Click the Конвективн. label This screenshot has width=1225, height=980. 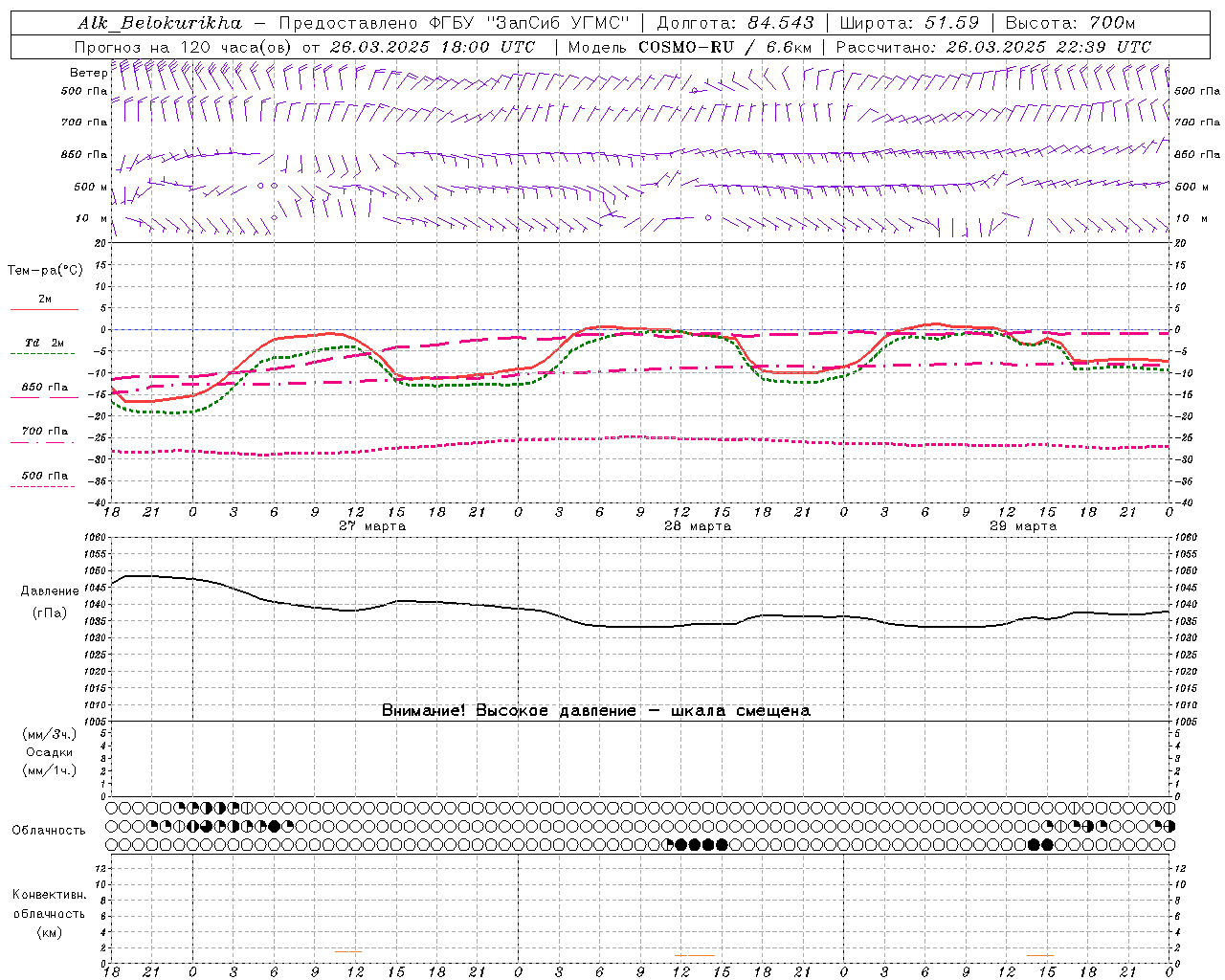point(49,895)
